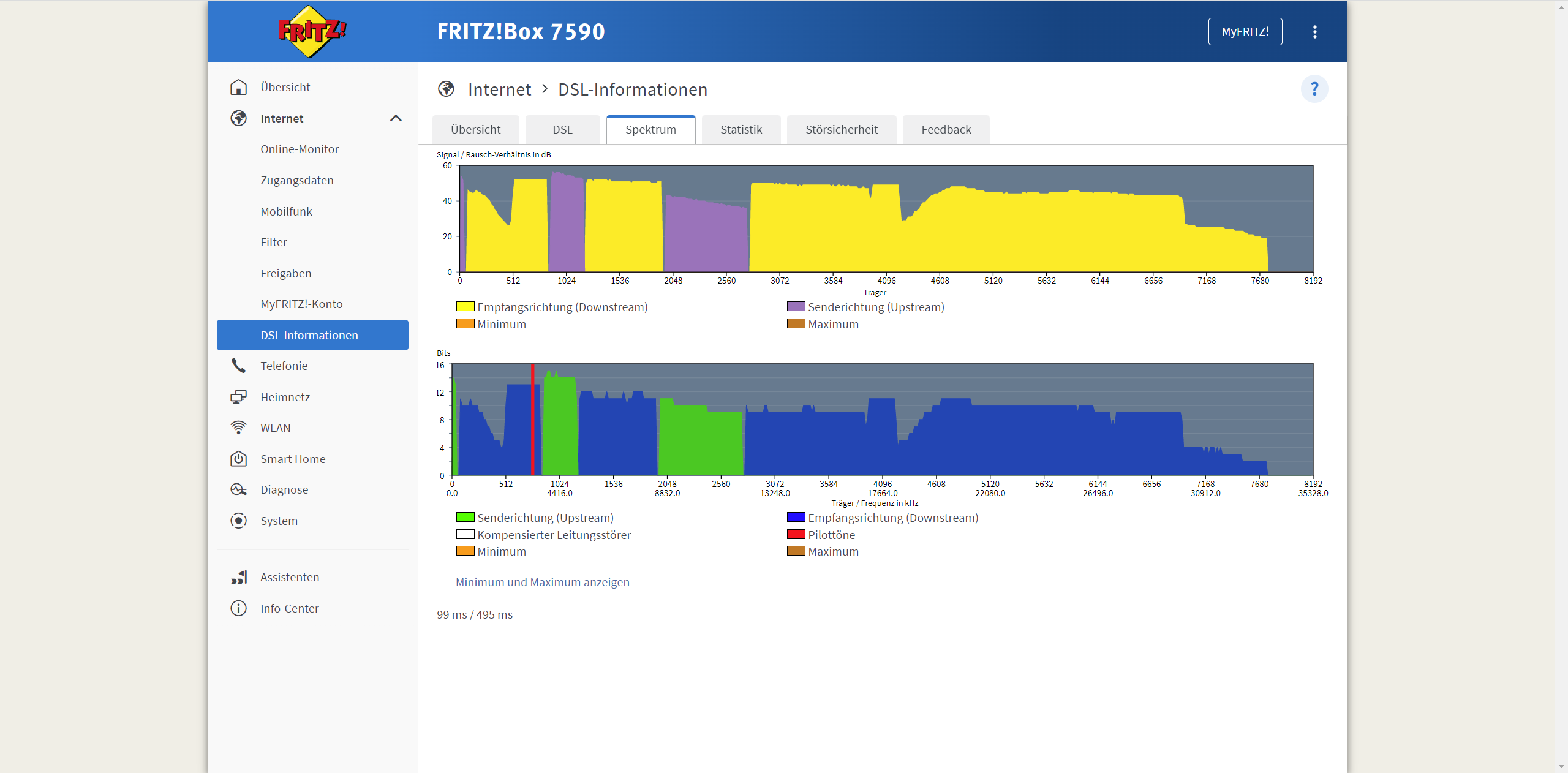Click blue Empfangsrichtung (Downstream) swatch

tap(796, 517)
